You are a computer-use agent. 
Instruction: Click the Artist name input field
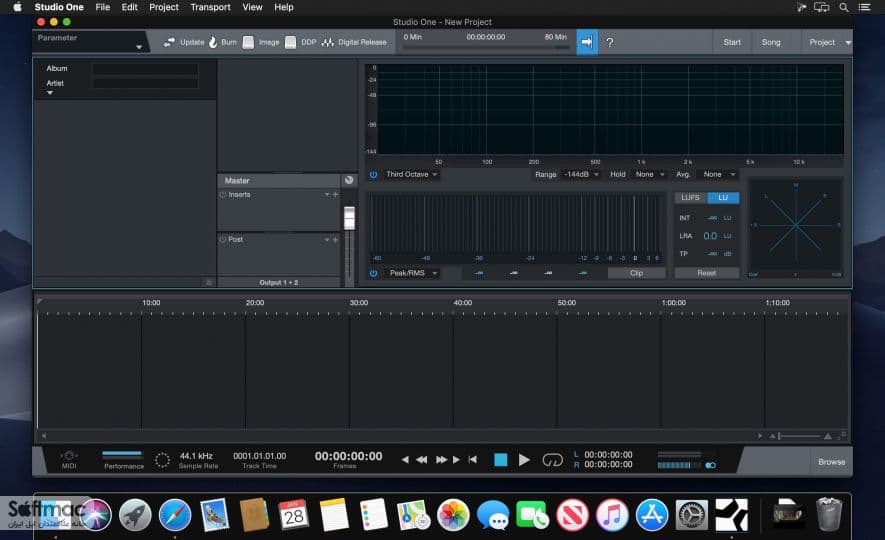[x=145, y=83]
